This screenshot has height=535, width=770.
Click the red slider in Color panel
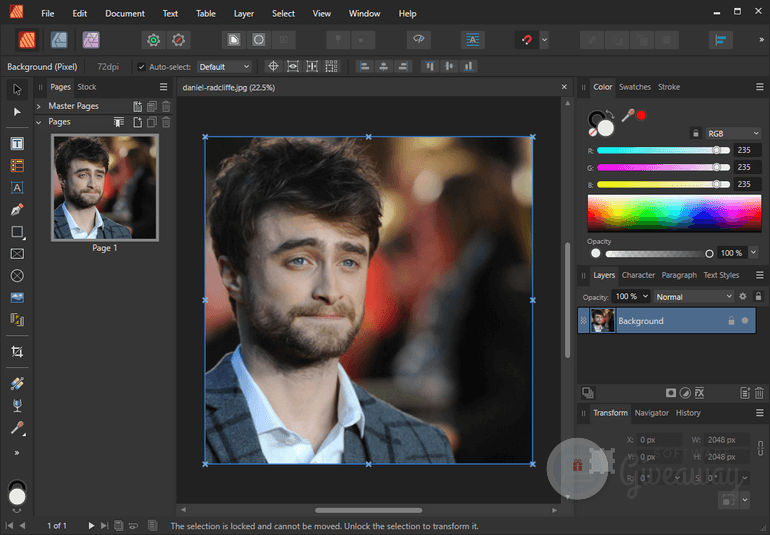(x=663, y=150)
